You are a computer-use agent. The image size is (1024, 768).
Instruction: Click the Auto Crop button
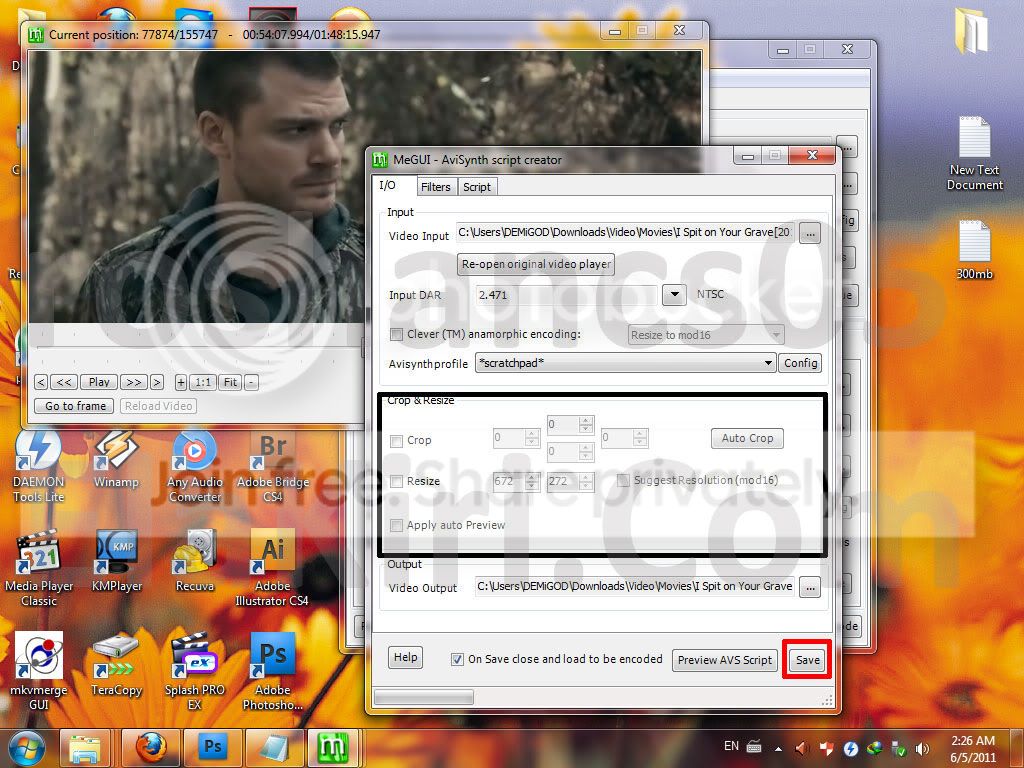click(x=747, y=438)
